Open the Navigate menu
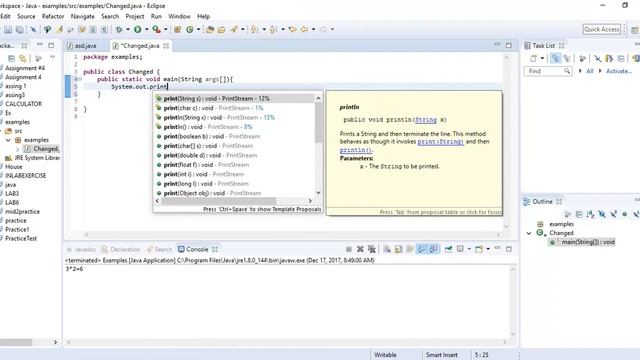The image size is (640, 360). pos(82,16)
